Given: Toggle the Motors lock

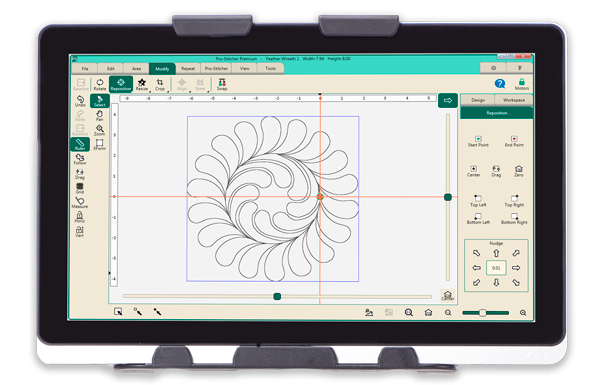Looking at the screenshot, I should coord(522,84).
